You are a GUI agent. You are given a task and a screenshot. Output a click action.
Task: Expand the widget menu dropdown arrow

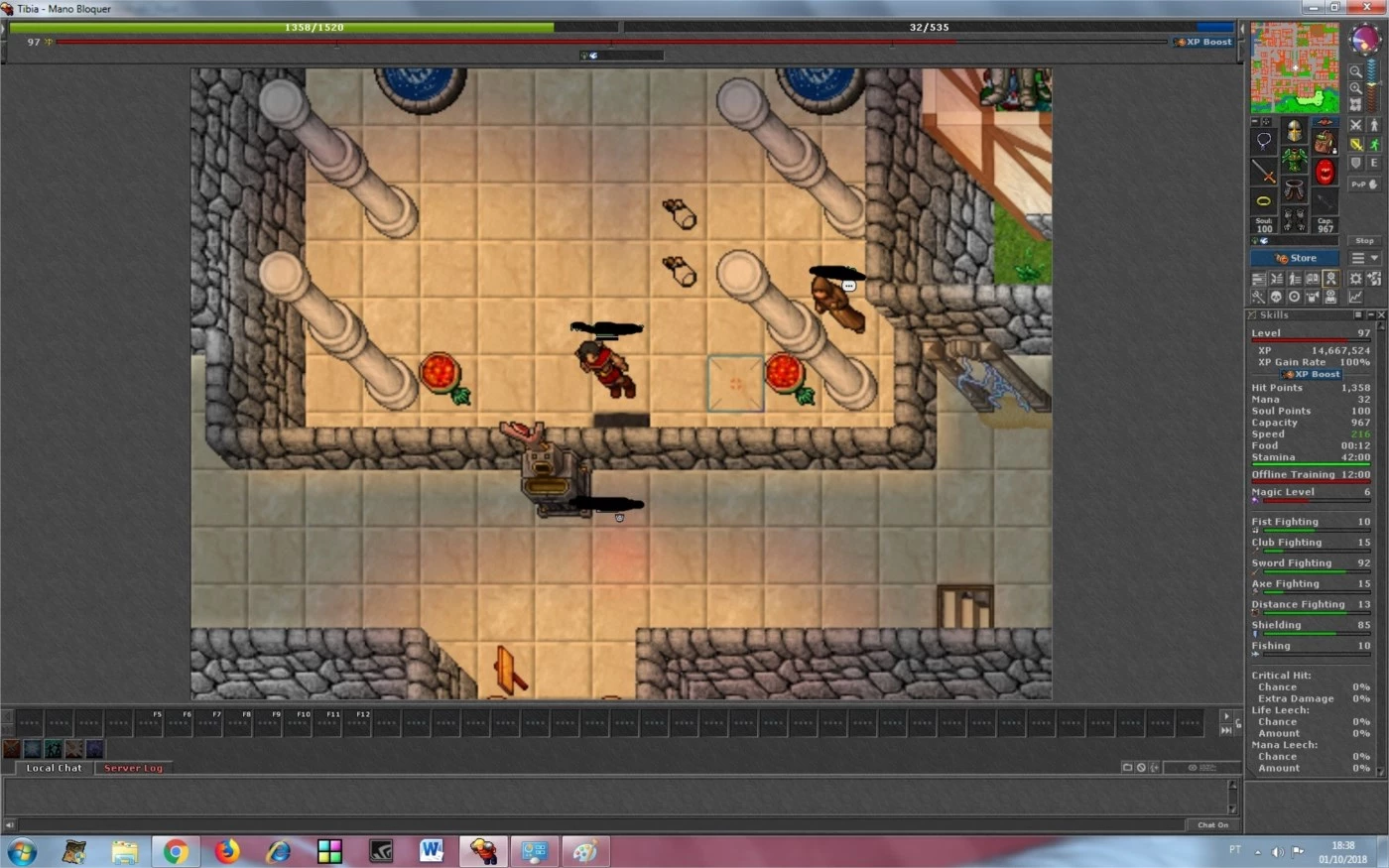coord(1374,258)
